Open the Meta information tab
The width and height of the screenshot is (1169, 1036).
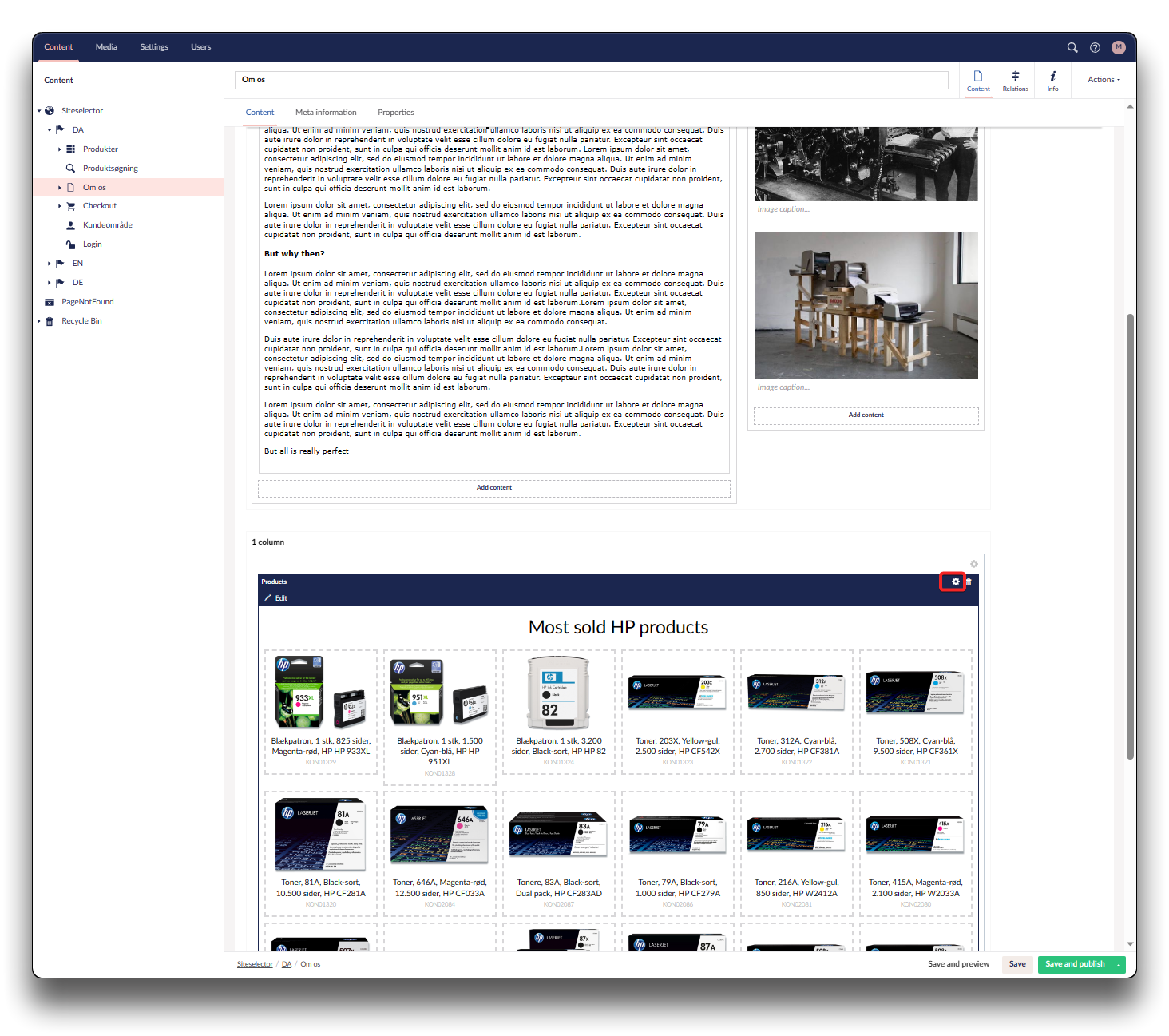tap(326, 113)
